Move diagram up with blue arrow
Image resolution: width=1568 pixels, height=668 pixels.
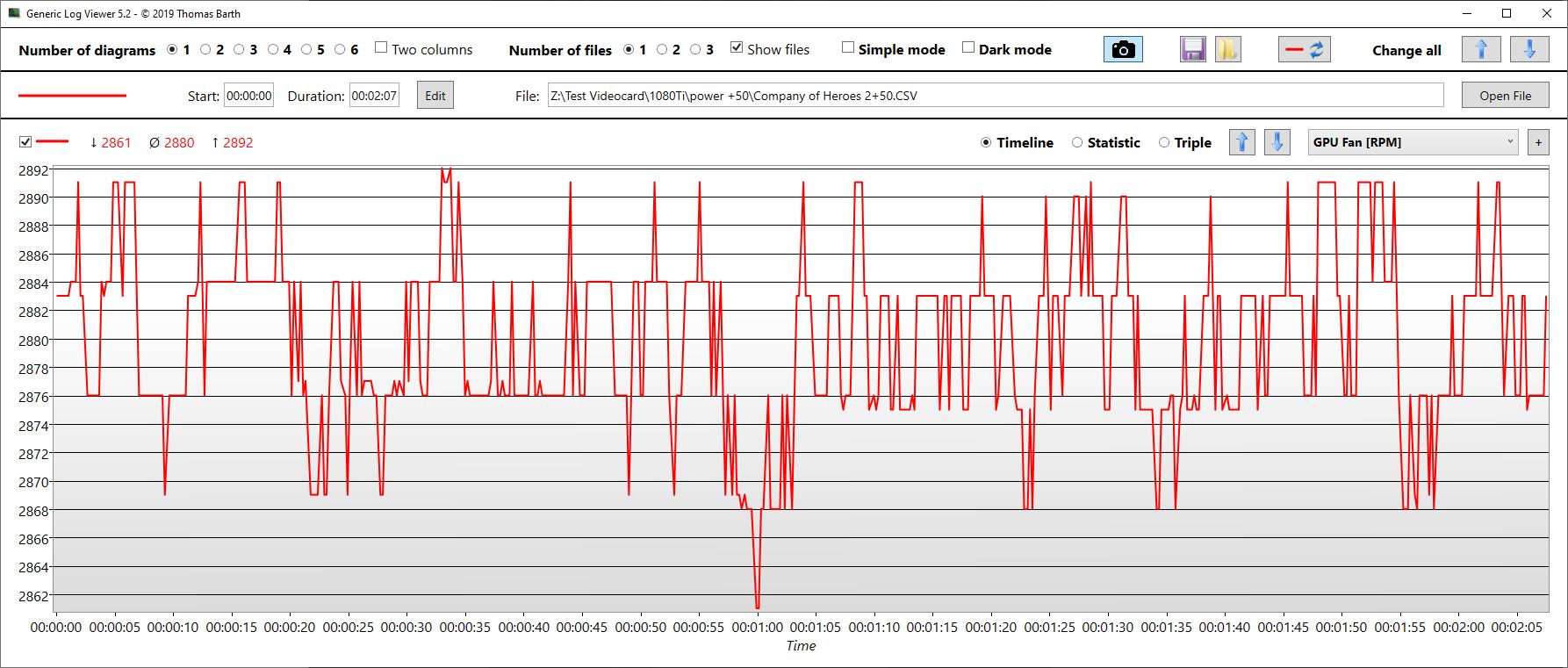[x=1241, y=142]
